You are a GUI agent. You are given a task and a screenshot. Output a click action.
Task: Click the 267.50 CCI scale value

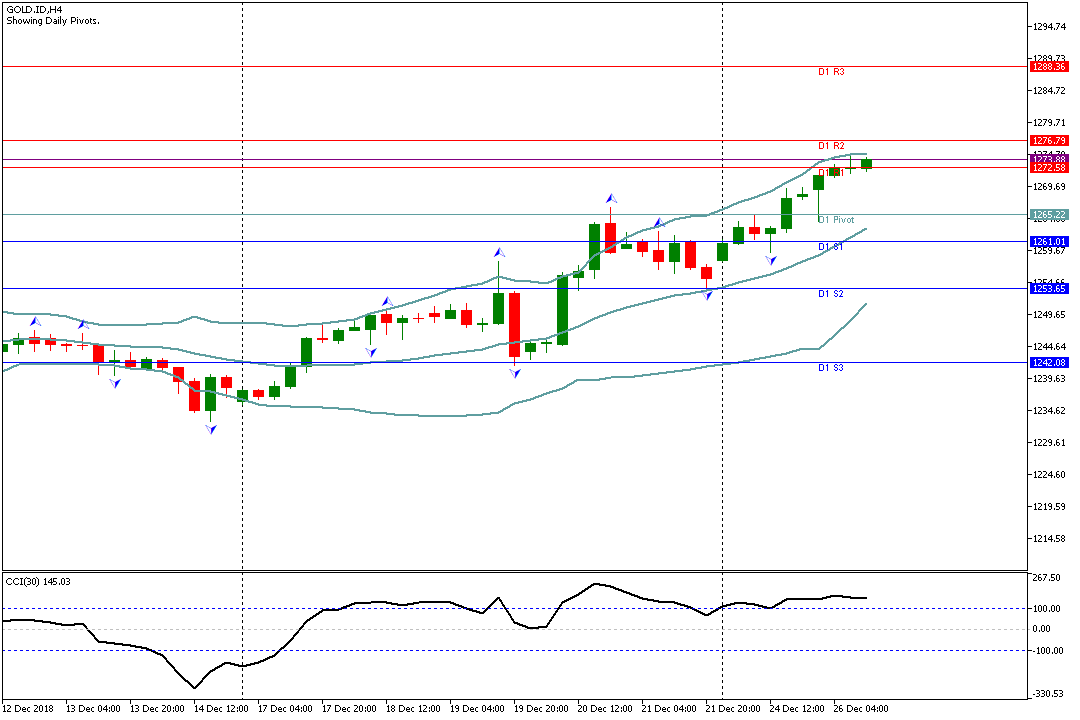[1047, 578]
